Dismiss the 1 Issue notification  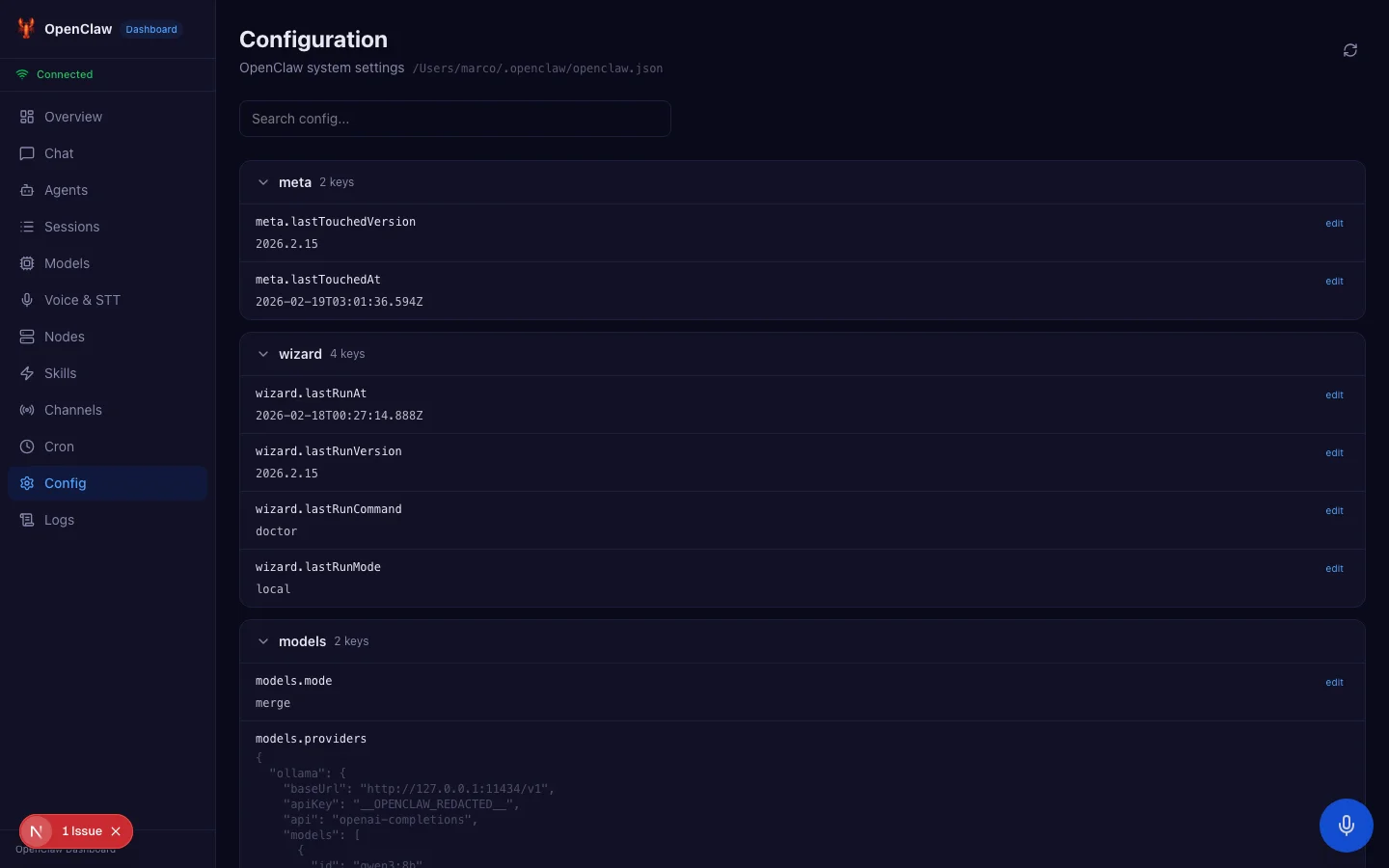coord(116,831)
